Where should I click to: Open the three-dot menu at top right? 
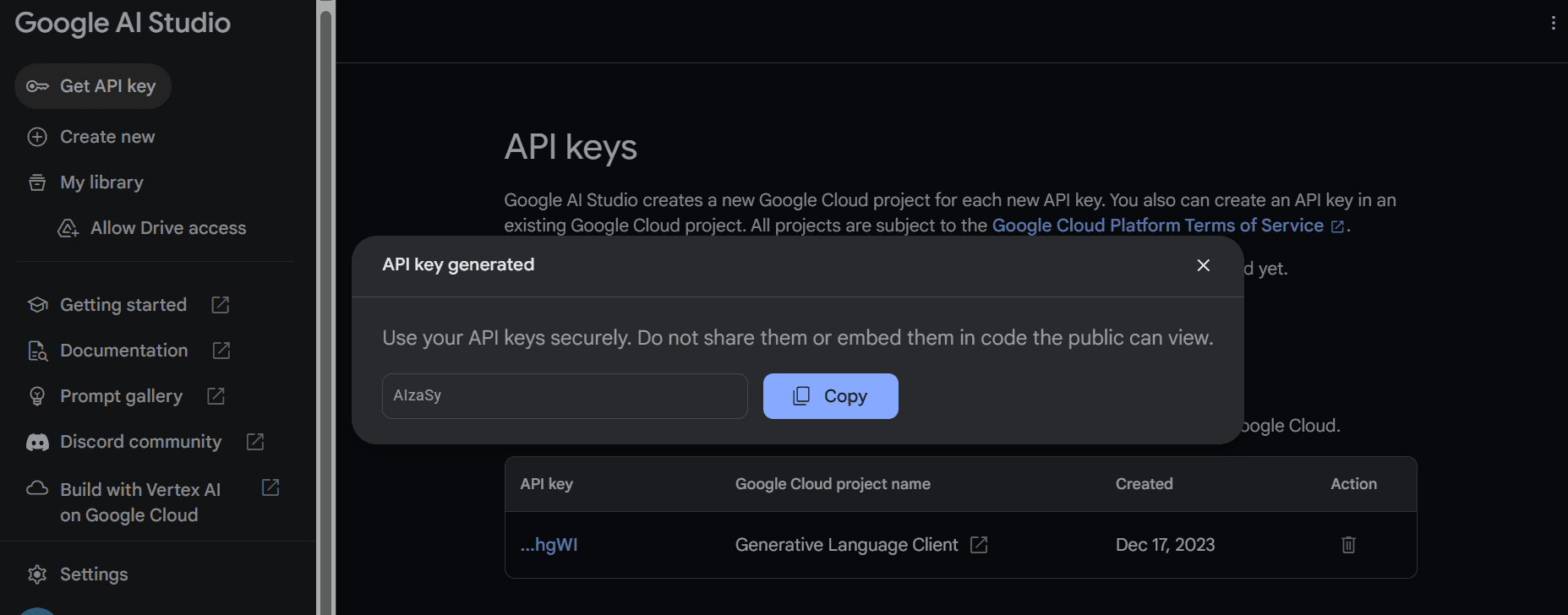point(1553,24)
